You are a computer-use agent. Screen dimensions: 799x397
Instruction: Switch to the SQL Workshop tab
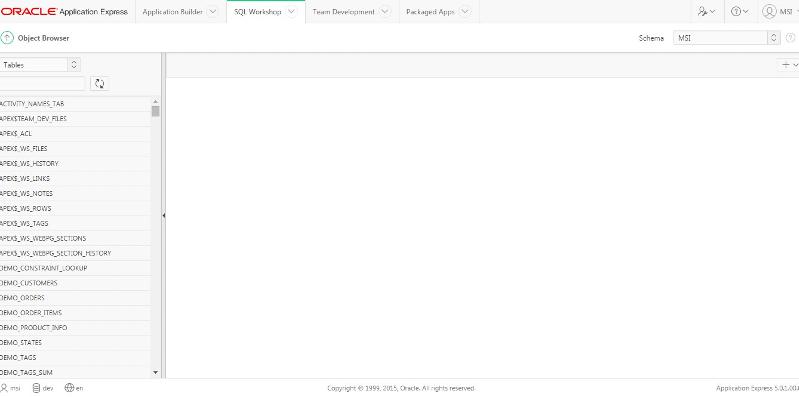pos(258,11)
